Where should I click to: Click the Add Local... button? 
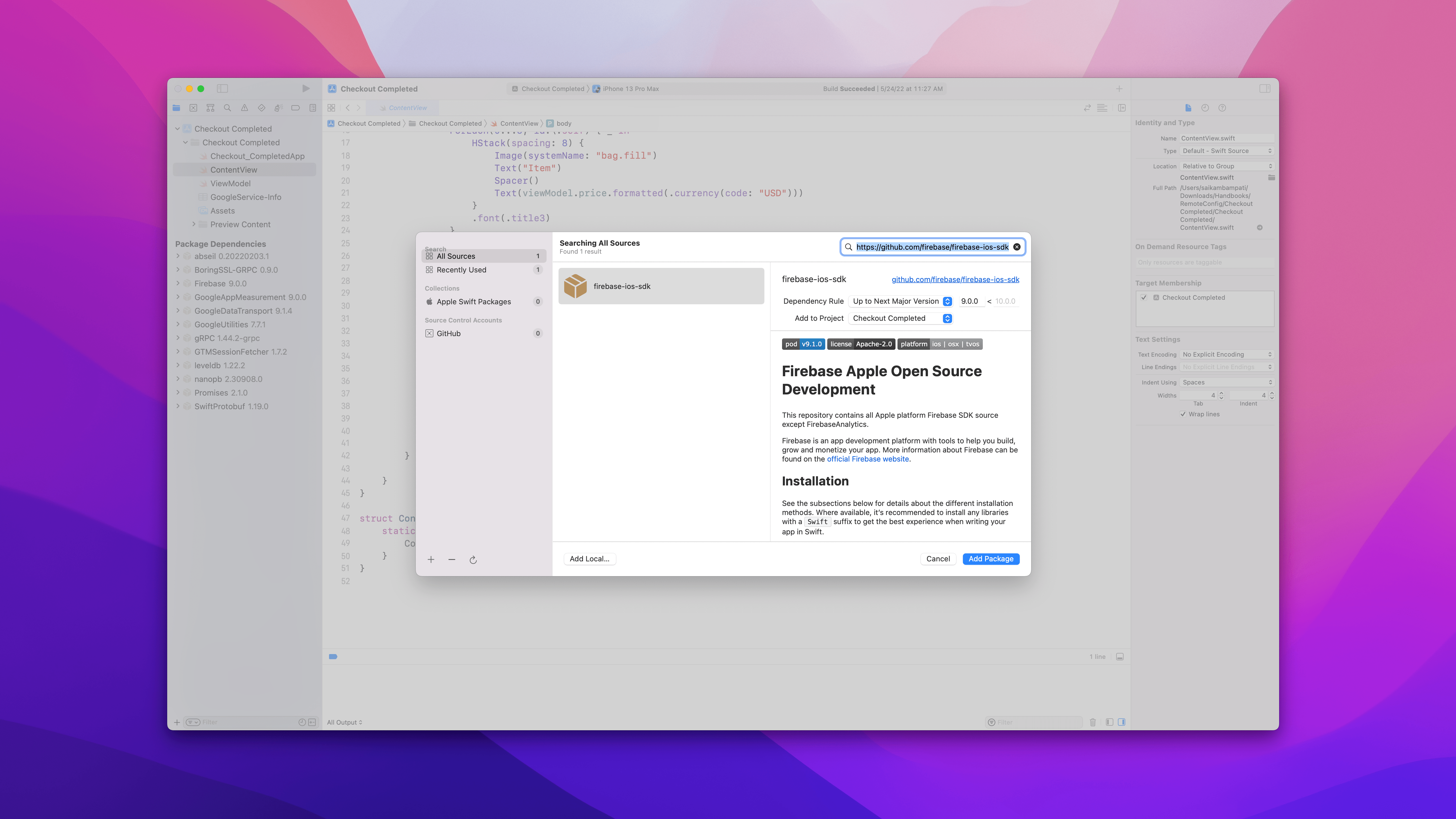[x=590, y=559]
